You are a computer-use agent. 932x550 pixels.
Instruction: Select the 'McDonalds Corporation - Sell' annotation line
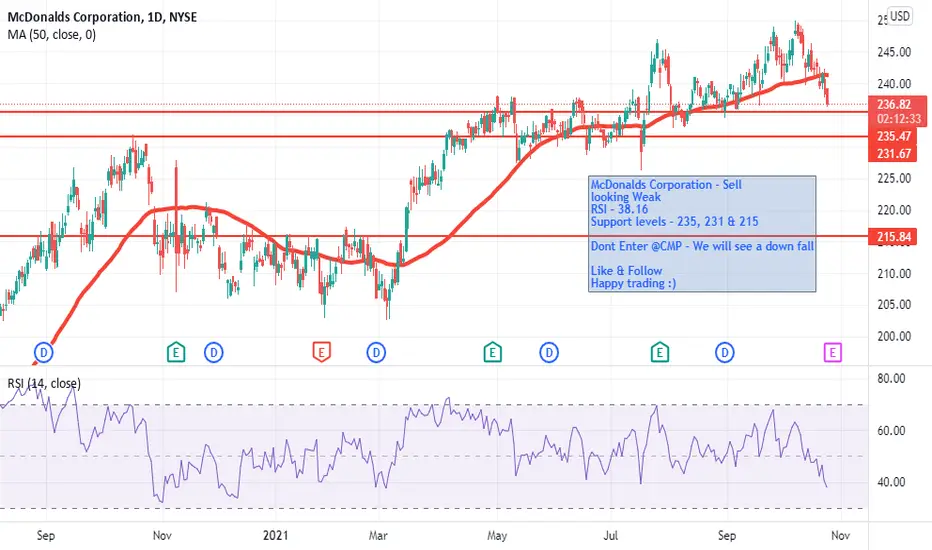point(666,185)
